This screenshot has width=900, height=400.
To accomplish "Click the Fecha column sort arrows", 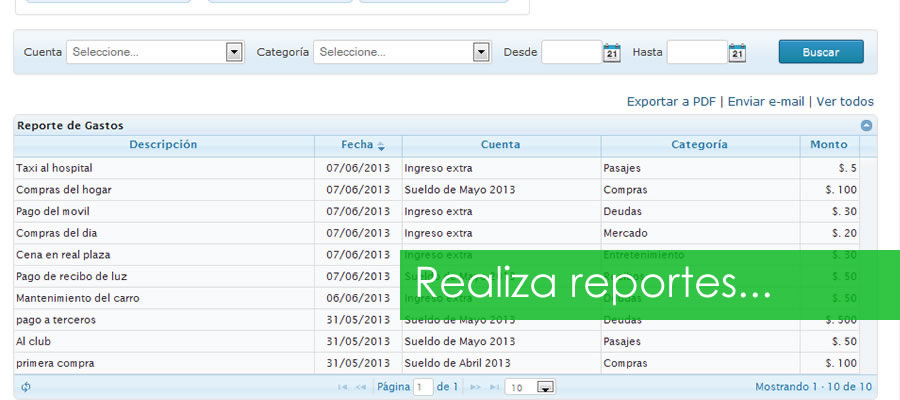I will (x=381, y=146).
